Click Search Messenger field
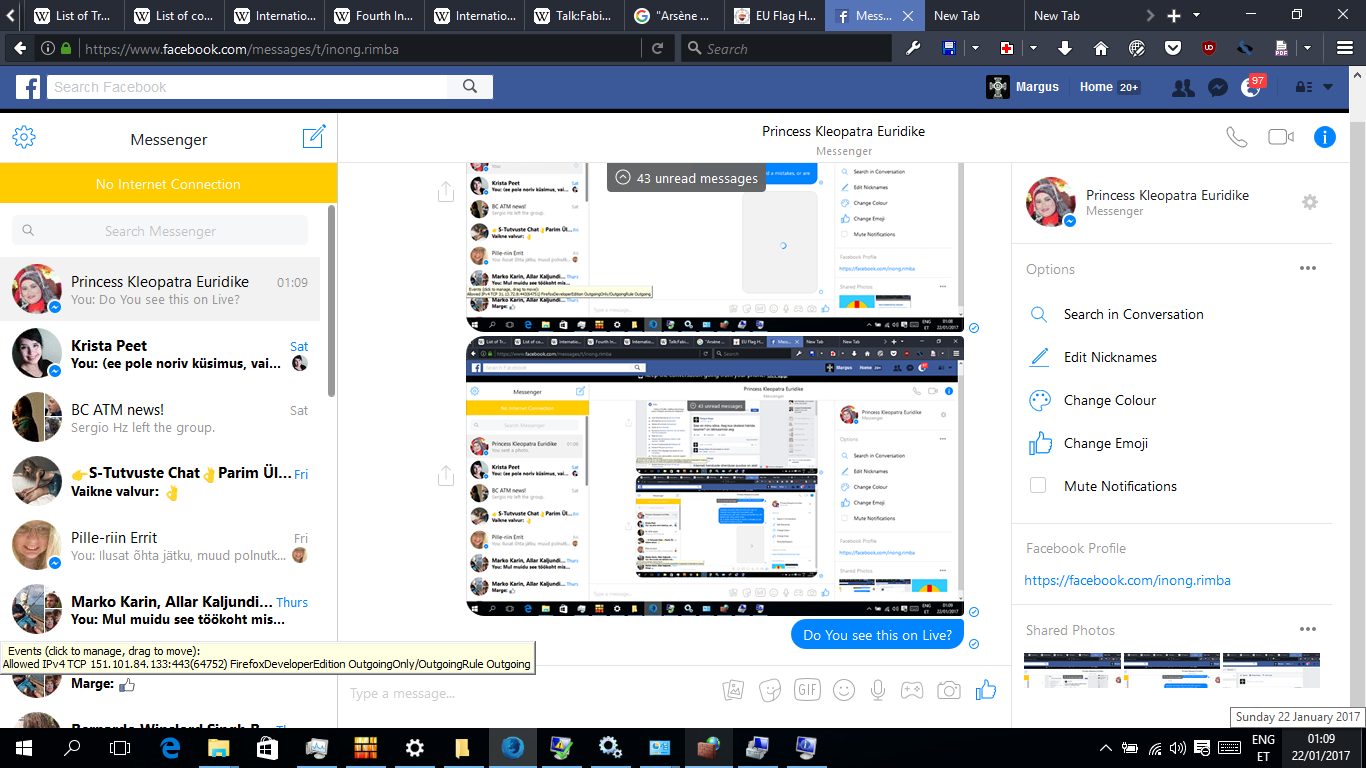Viewport: 1366px width, 768px height. tap(160, 230)
